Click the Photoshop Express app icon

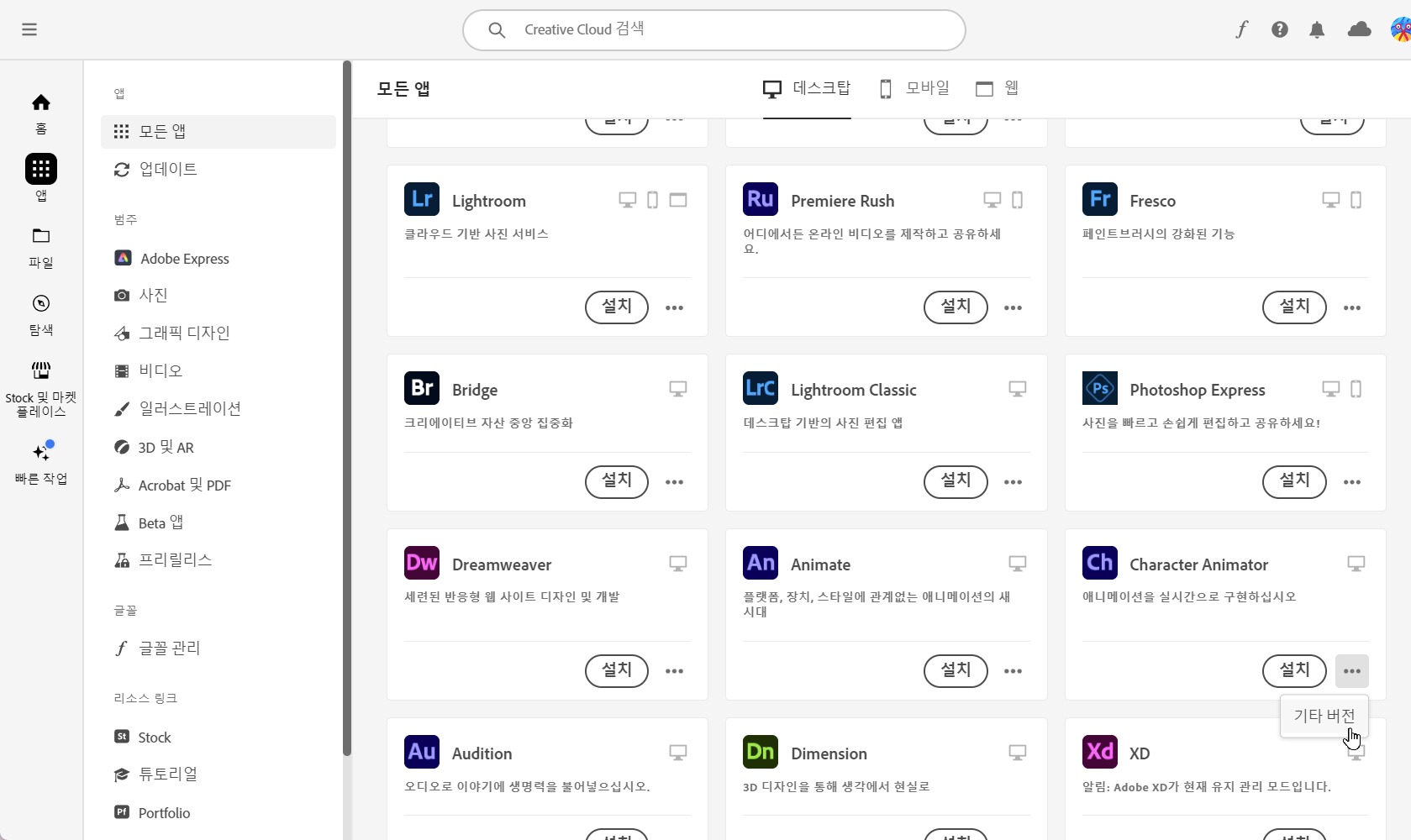1100,388
